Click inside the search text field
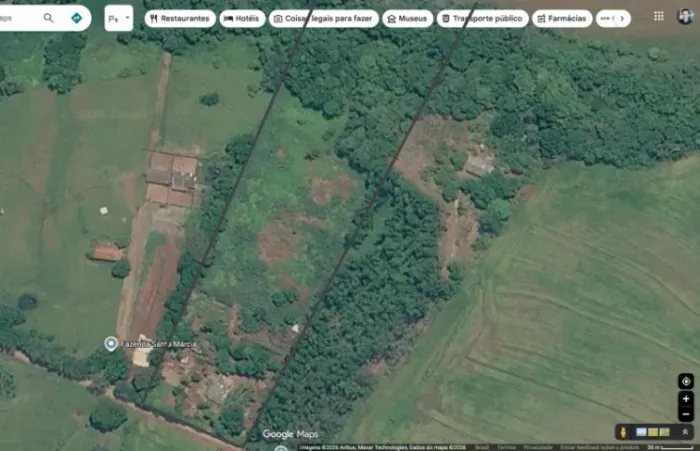Screen dimensions: 700x451 coord(18,18)
